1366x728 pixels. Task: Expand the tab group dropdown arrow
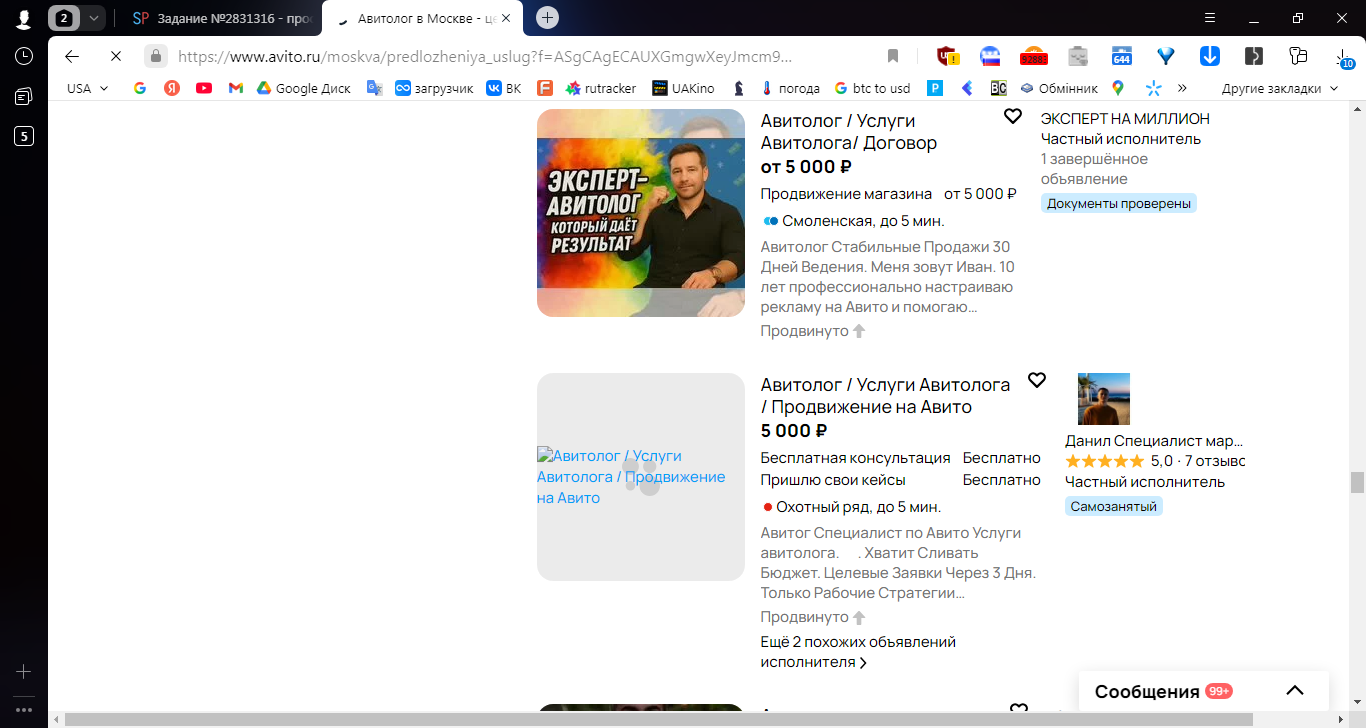click(93, 18)
